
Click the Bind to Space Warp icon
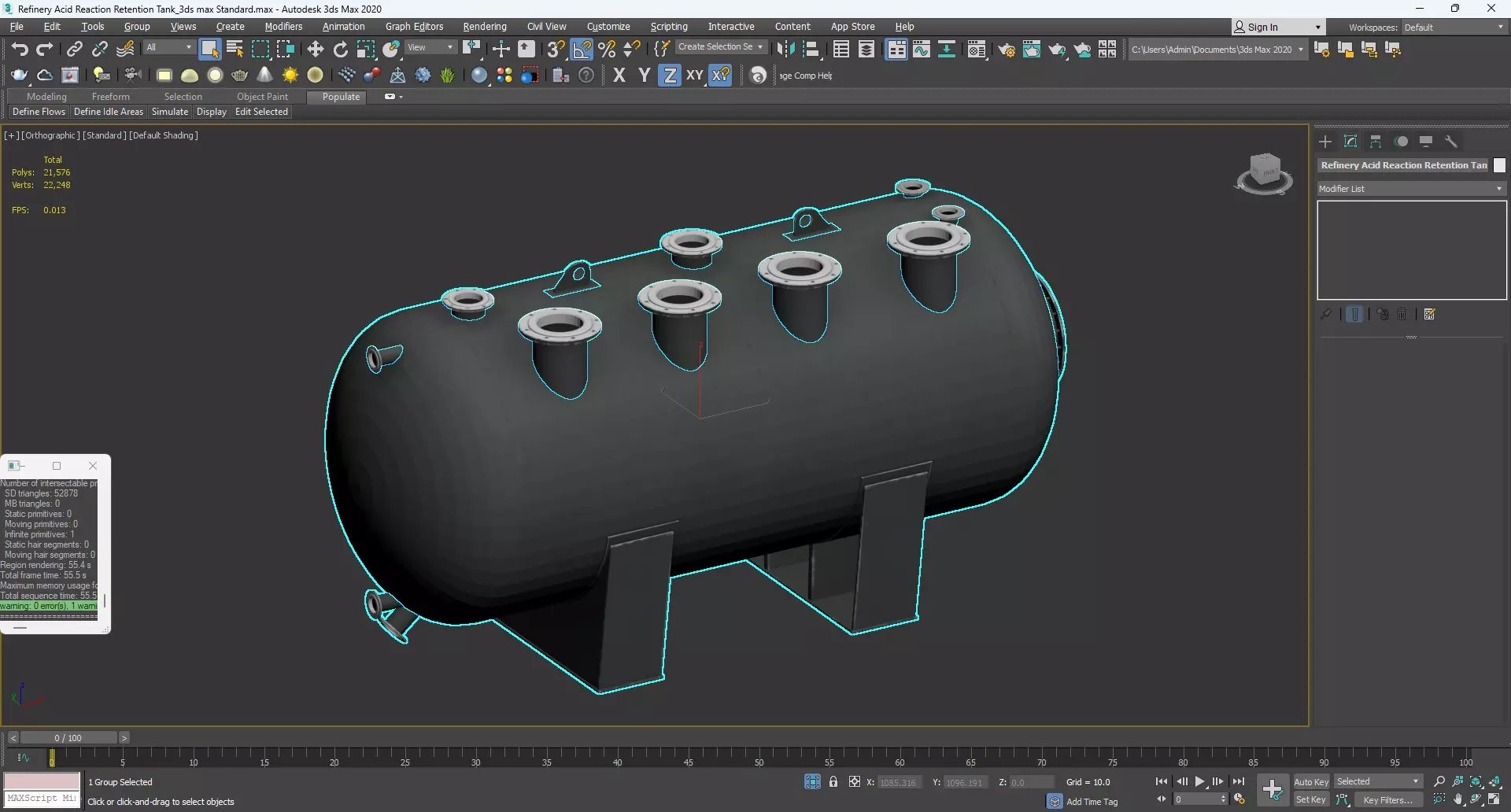pyautogui.click(x=125, y=50)
